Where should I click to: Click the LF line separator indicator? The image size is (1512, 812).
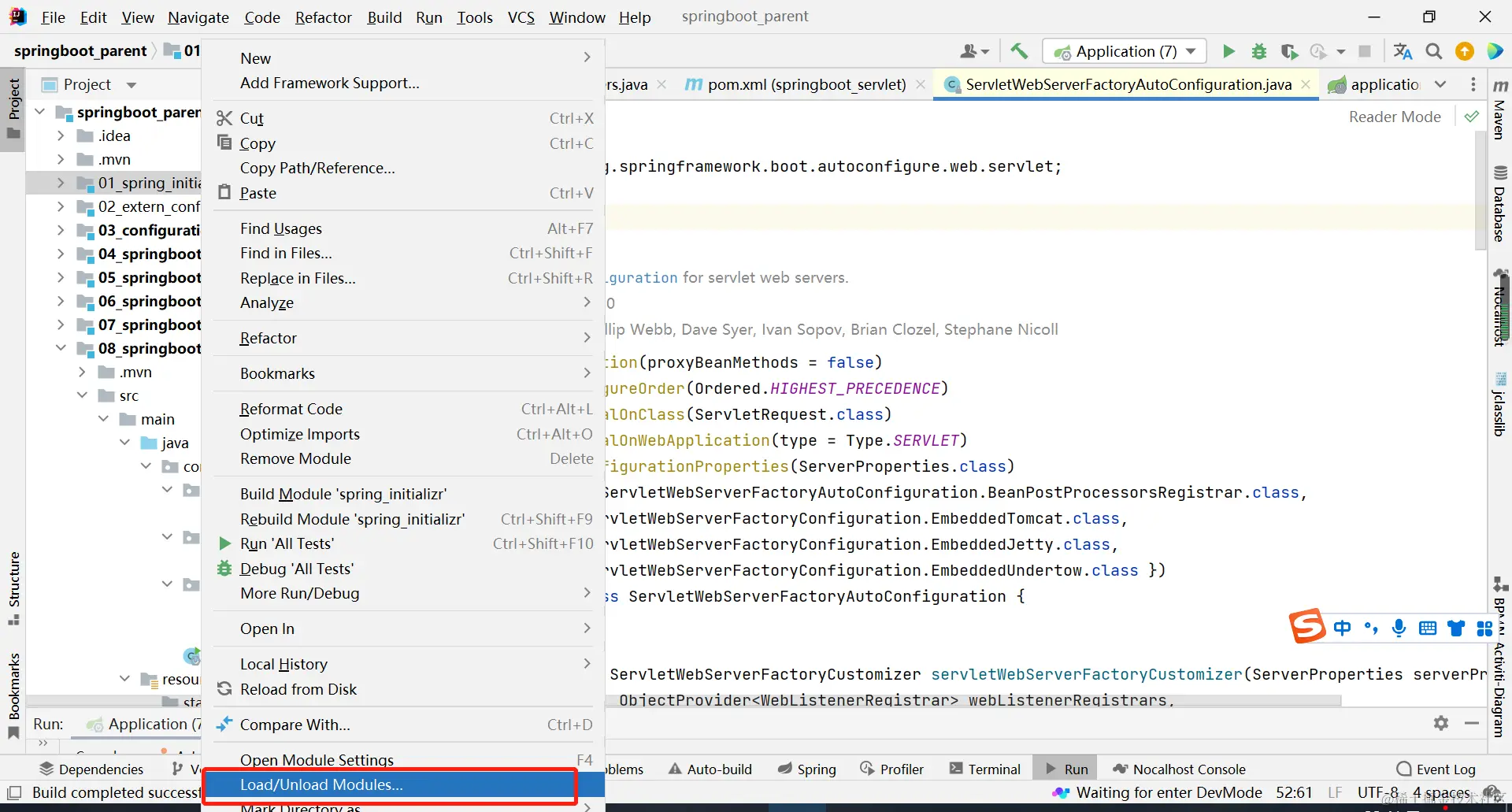tap(1335, 792)
